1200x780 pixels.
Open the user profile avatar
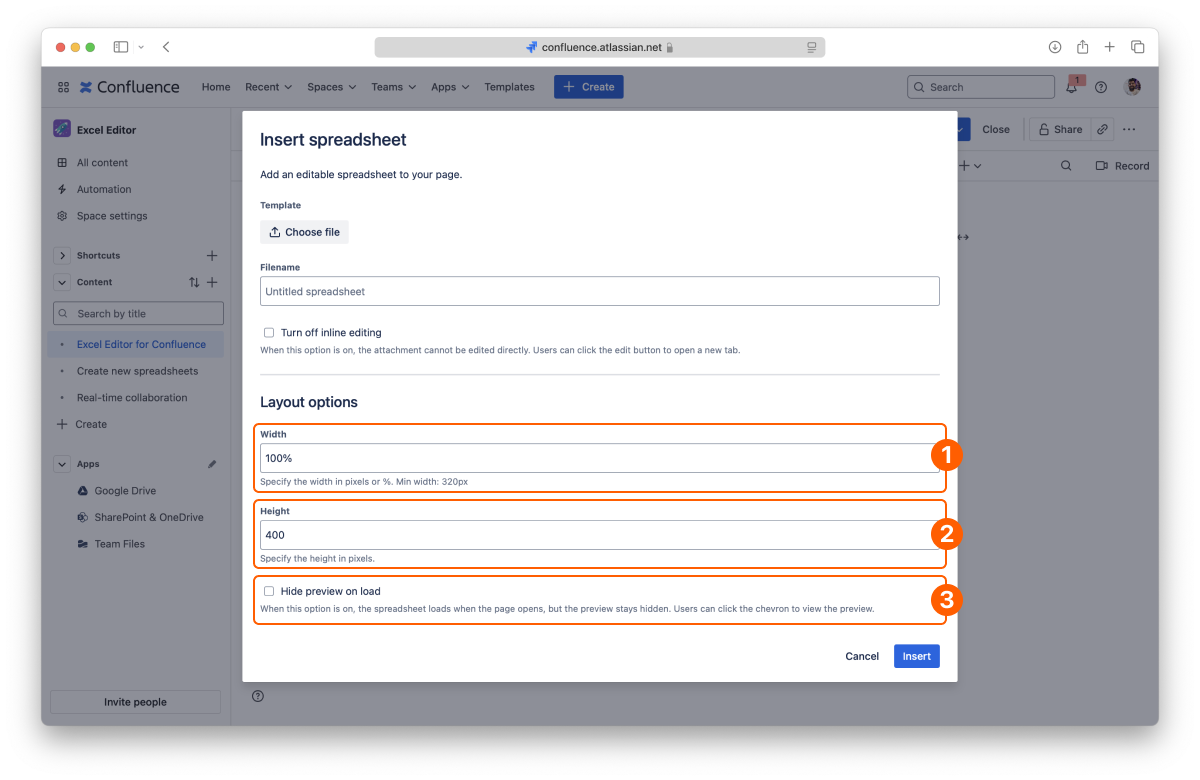[1132, 87]
